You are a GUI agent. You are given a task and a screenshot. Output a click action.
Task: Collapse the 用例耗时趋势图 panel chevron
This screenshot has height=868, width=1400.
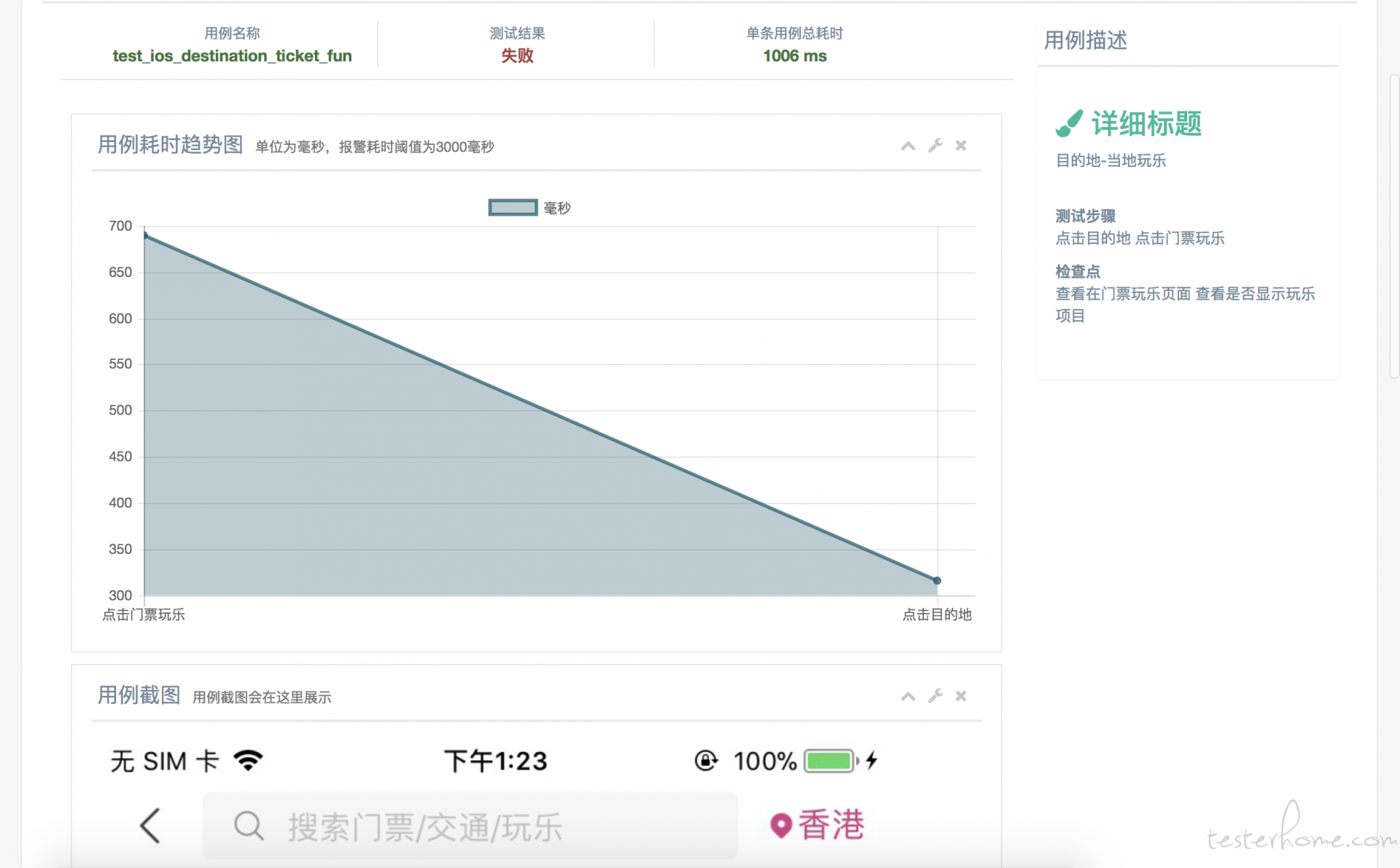click(x=908, y=146)
